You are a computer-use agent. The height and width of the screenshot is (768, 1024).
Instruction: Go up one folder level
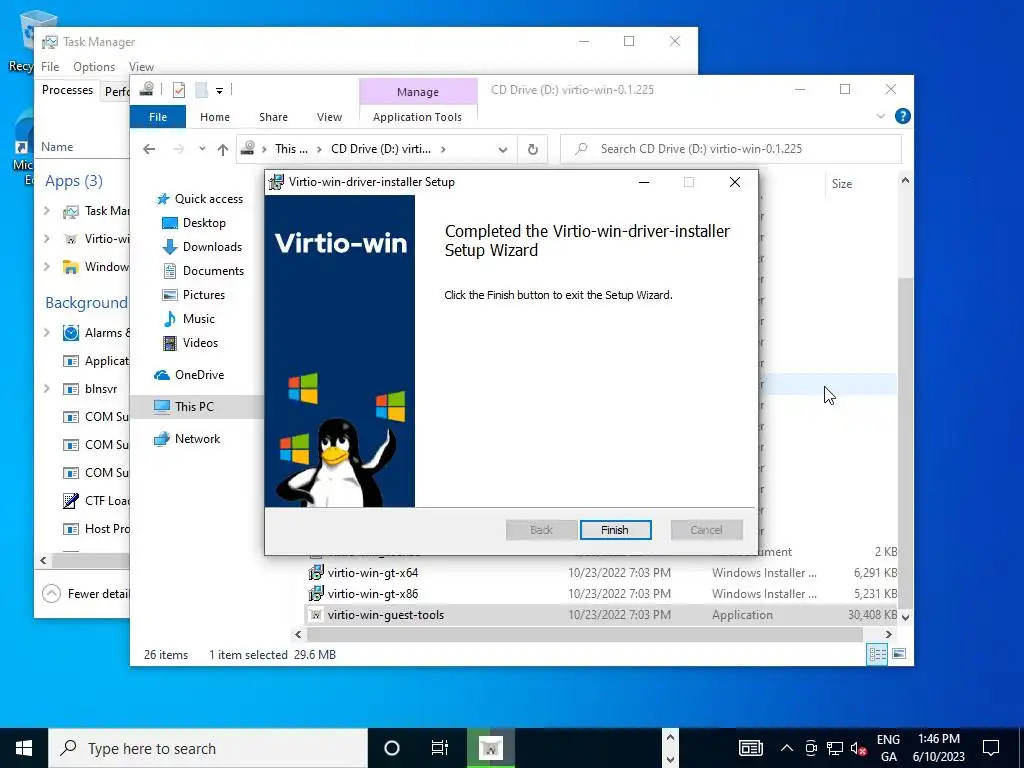tap(223, 149)
